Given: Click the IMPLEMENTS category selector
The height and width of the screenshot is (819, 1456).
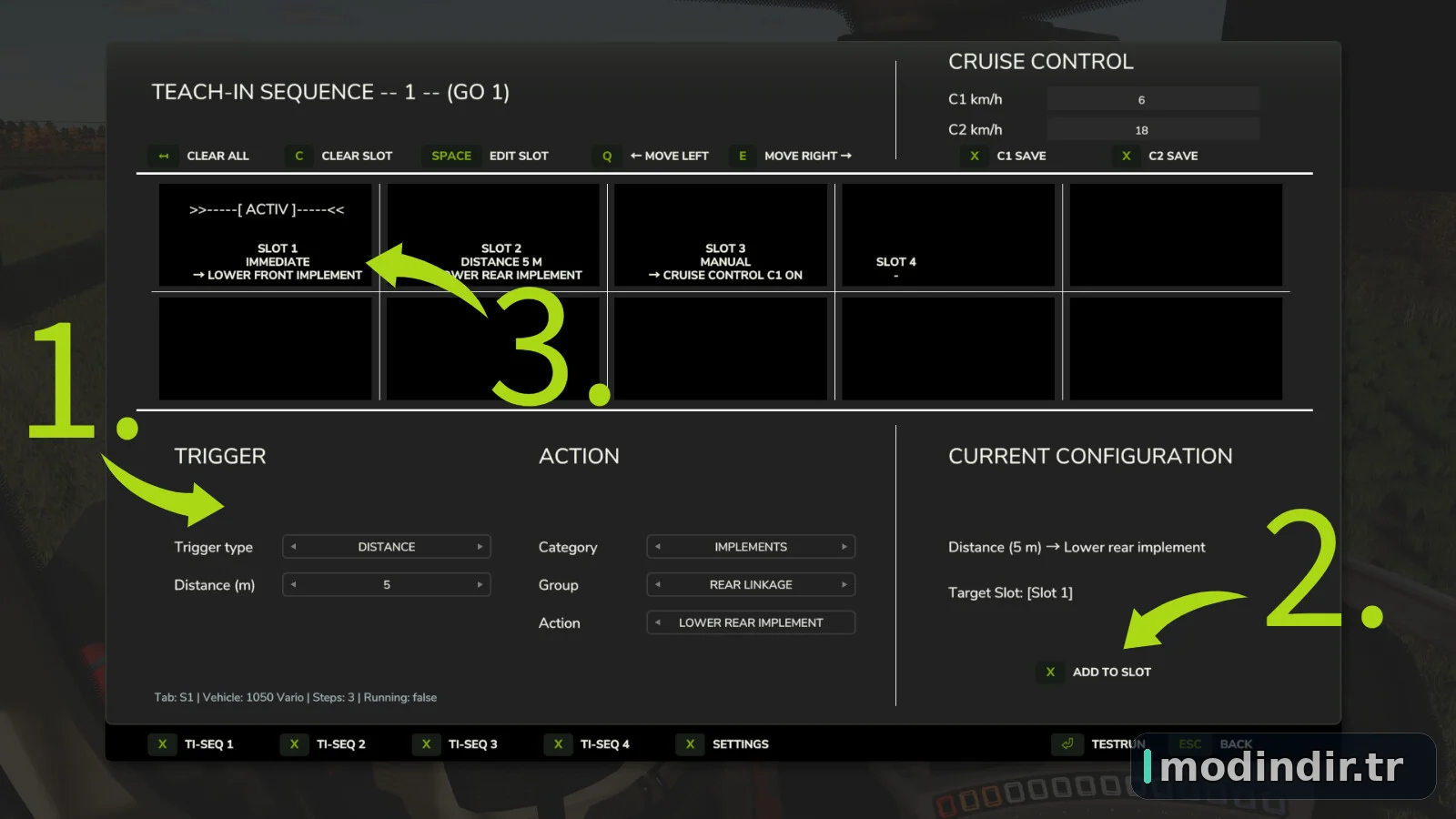Looking at the screenshot, I should (x=751, y=547).
